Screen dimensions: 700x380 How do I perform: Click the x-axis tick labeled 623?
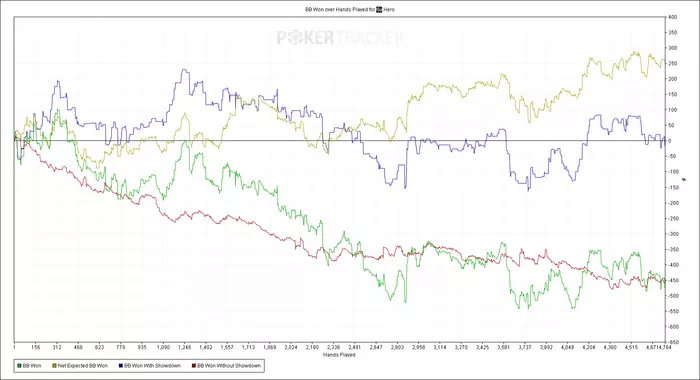click(x=100, y=347)
